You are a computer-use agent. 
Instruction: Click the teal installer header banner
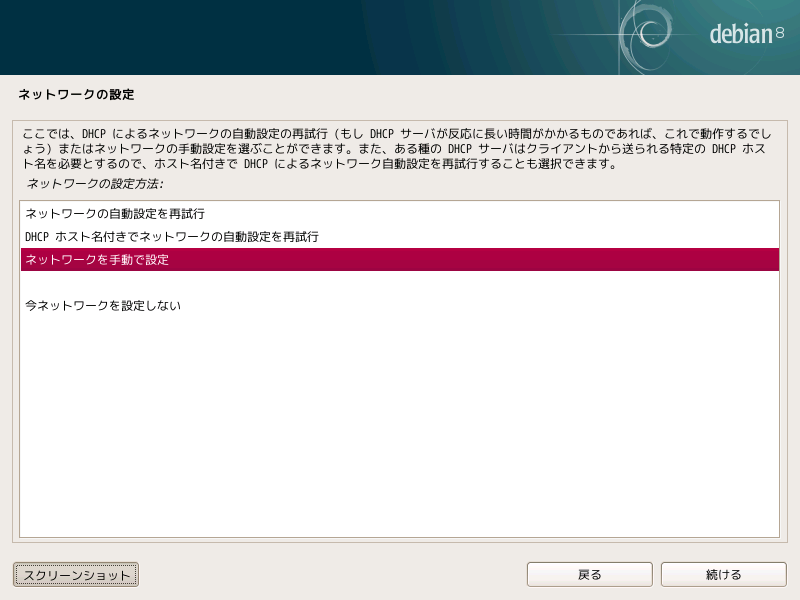coord(300,37)
